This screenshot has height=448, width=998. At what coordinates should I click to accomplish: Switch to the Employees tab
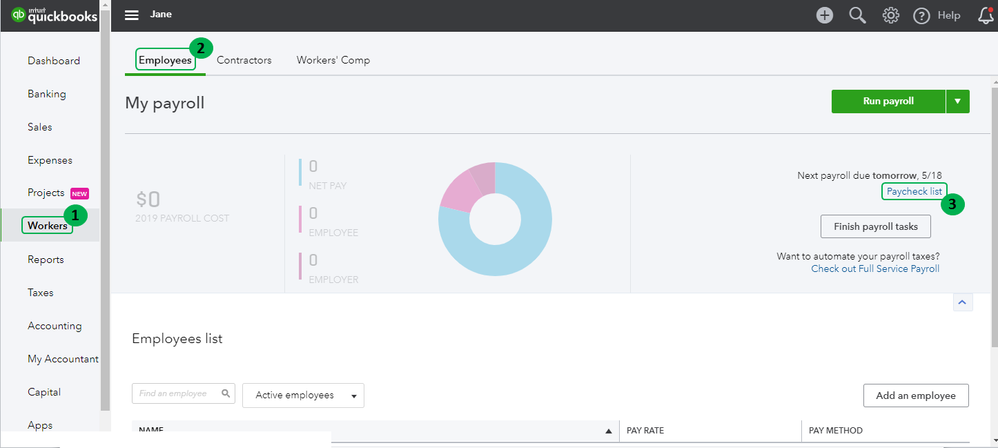165,60
